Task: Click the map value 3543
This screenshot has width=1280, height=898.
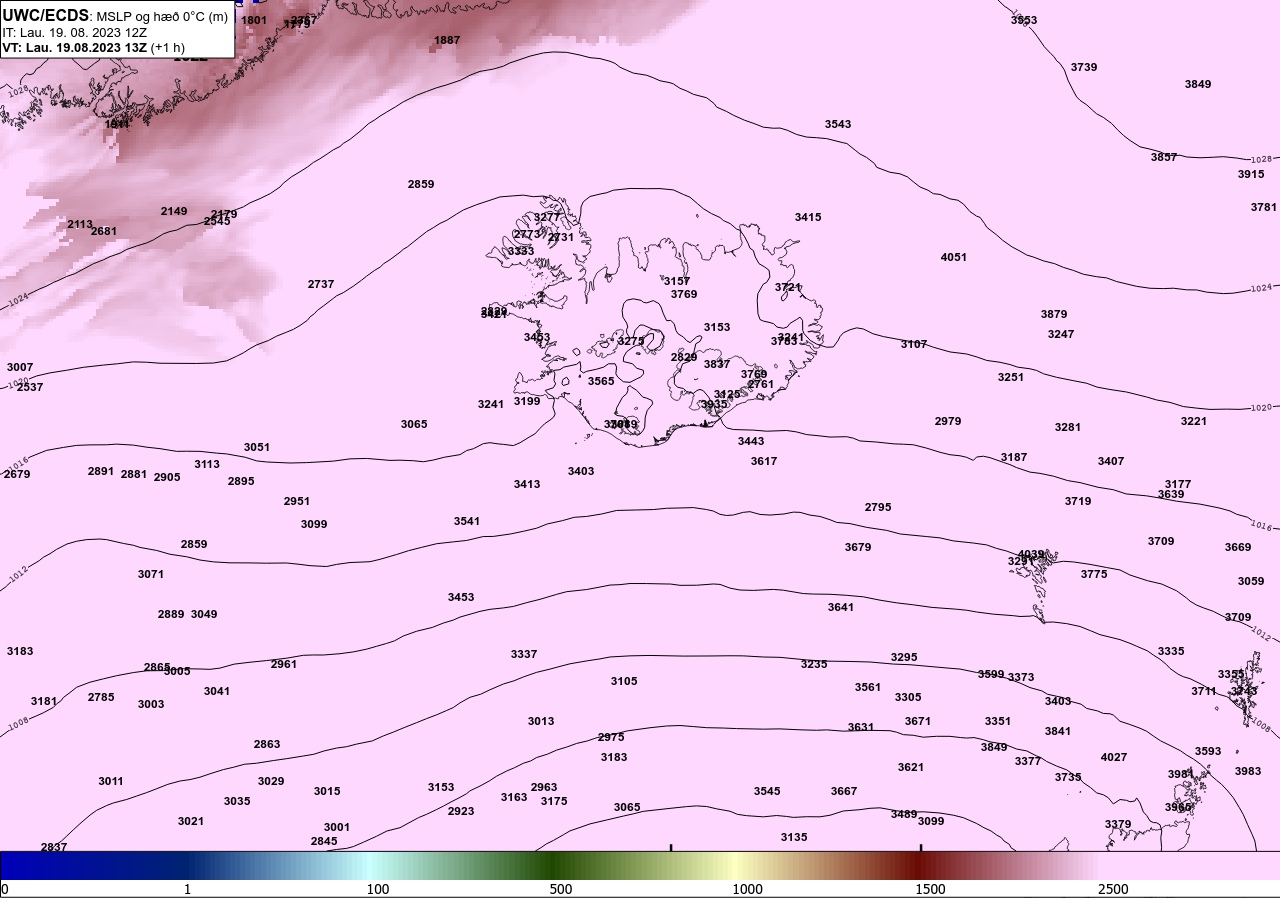Action: coord(838,124)
